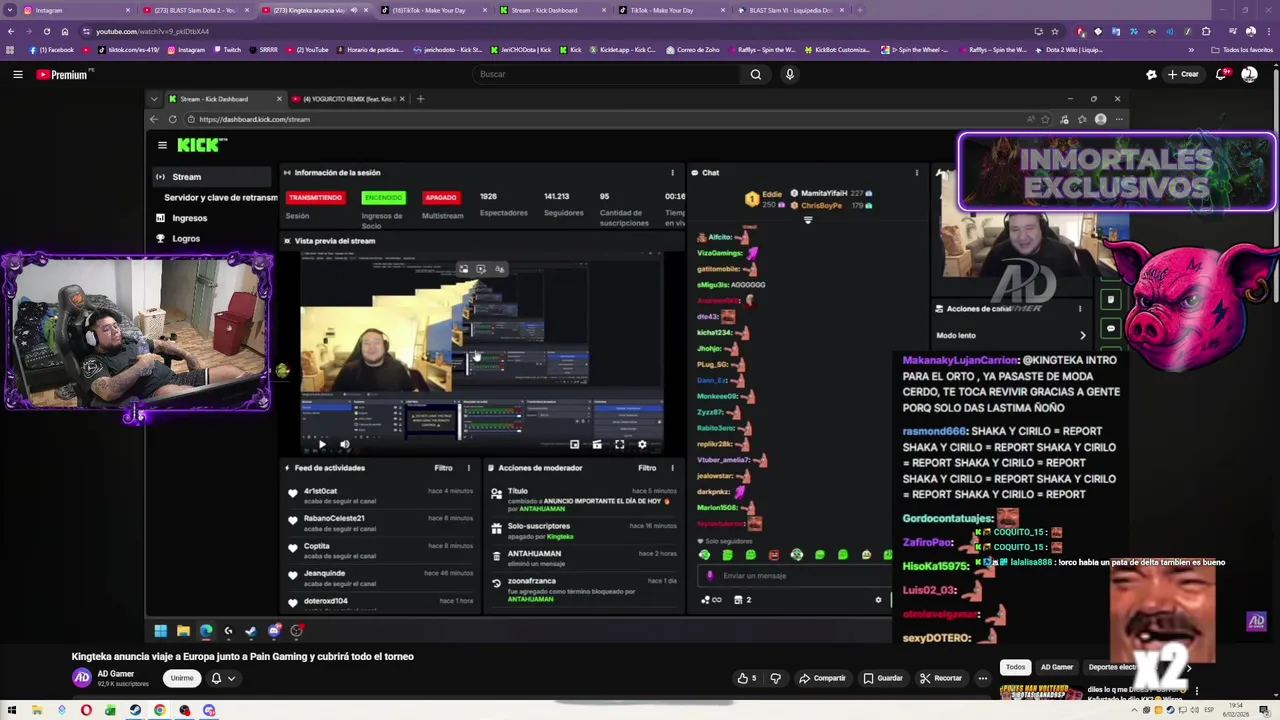Open Opera browser from taskbar

tap(86, 711)
